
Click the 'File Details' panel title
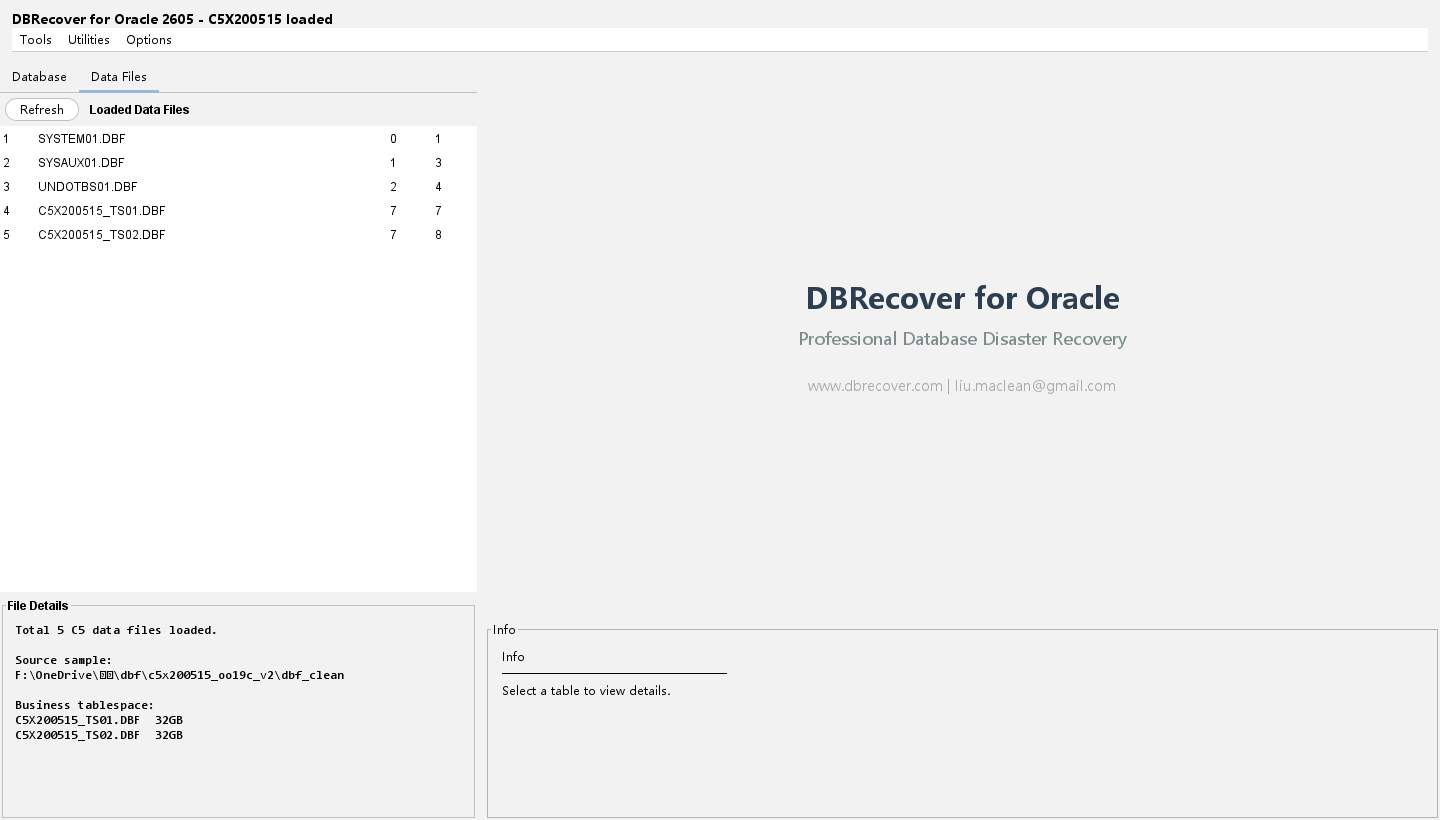click(x=38, y=606)
